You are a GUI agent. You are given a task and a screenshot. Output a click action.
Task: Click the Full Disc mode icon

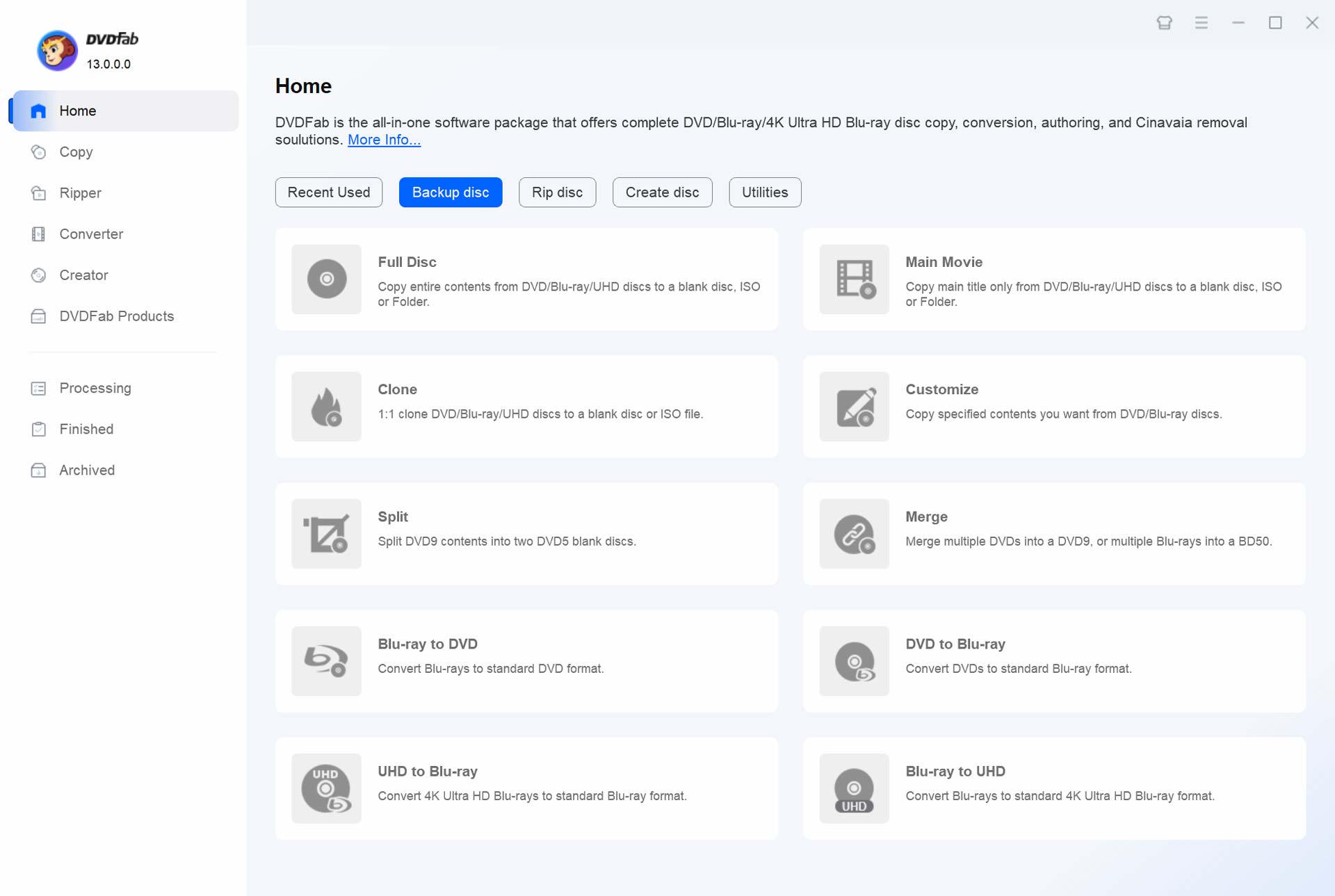(326, 279)
